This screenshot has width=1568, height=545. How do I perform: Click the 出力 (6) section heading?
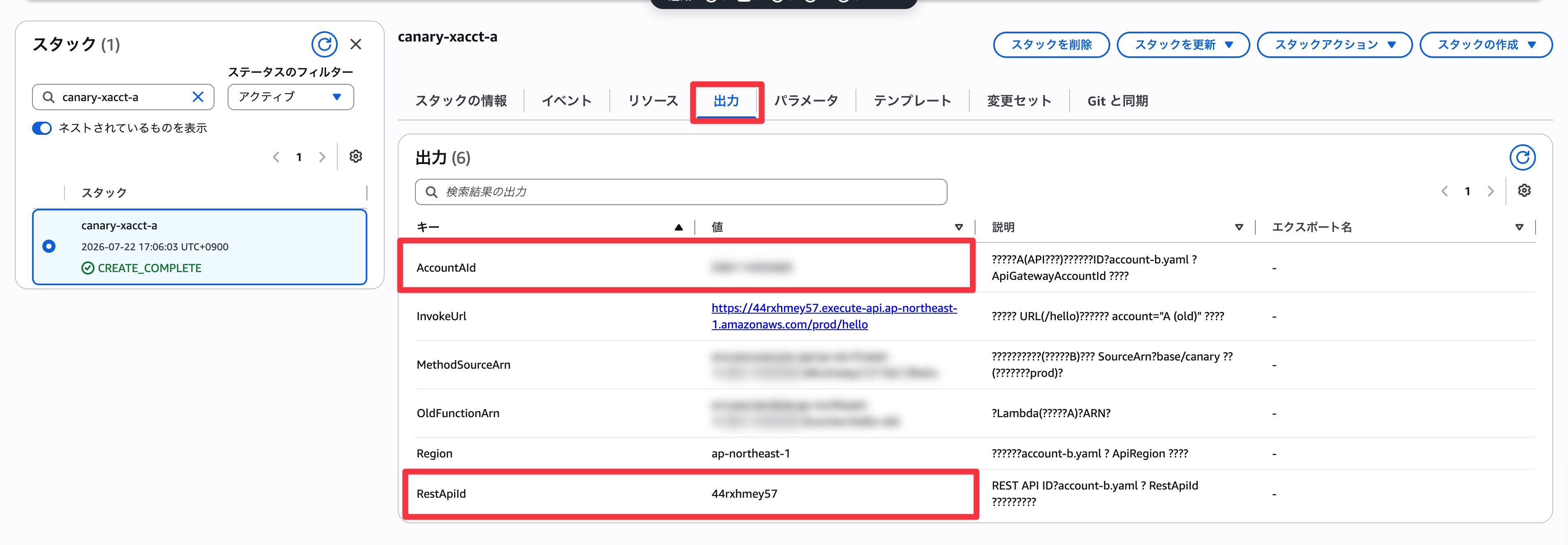click(x=443, y=158)
